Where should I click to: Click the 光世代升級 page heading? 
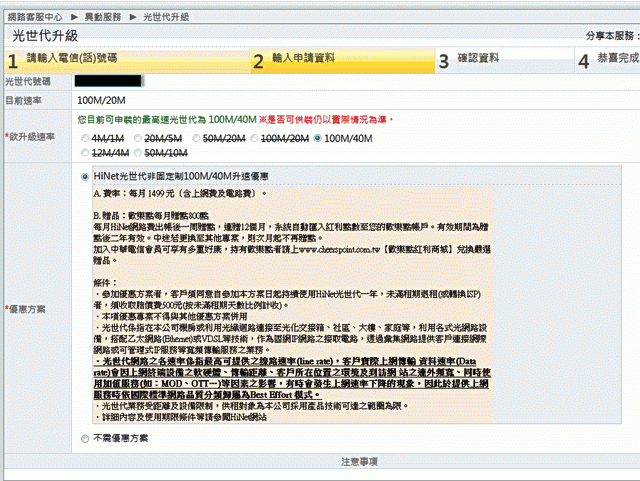click(x=45, y=36)
